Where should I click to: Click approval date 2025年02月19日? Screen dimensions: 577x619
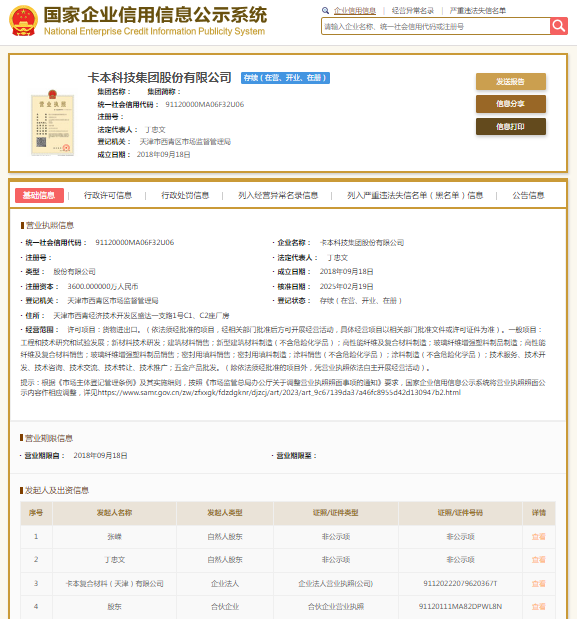[347, 286]
